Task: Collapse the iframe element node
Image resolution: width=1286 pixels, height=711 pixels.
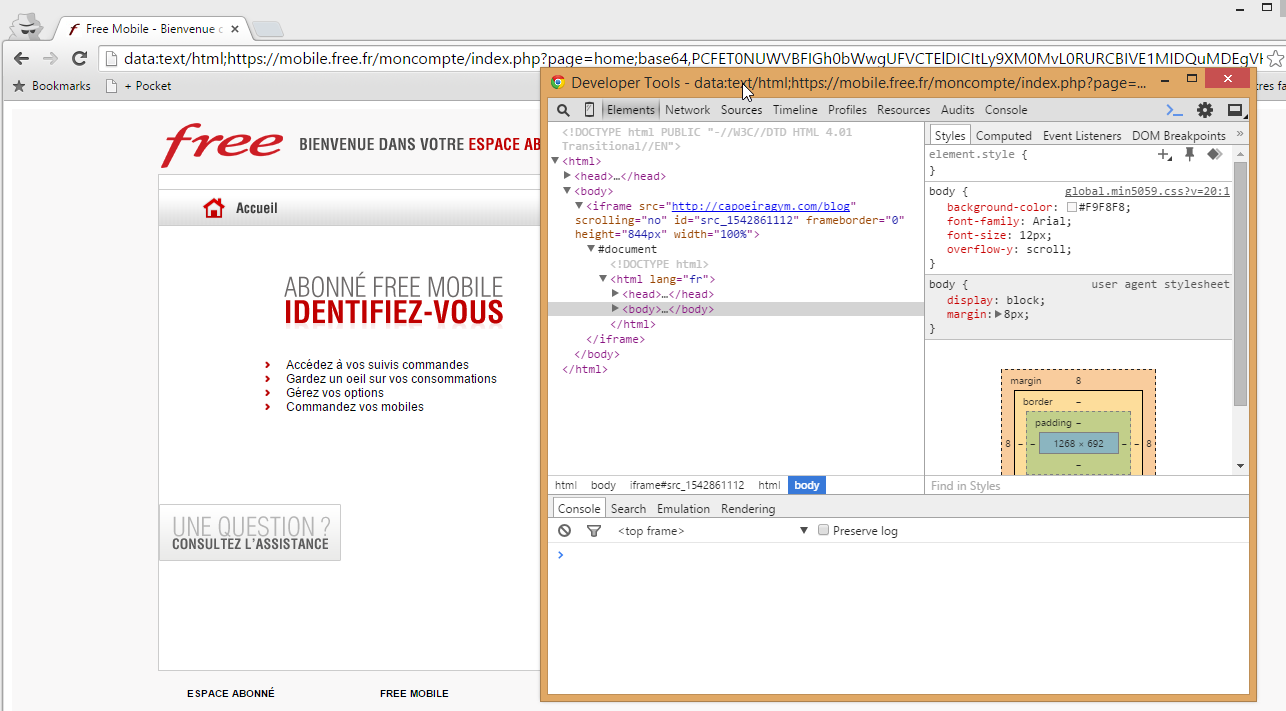Action: click(x=579, y=206)
